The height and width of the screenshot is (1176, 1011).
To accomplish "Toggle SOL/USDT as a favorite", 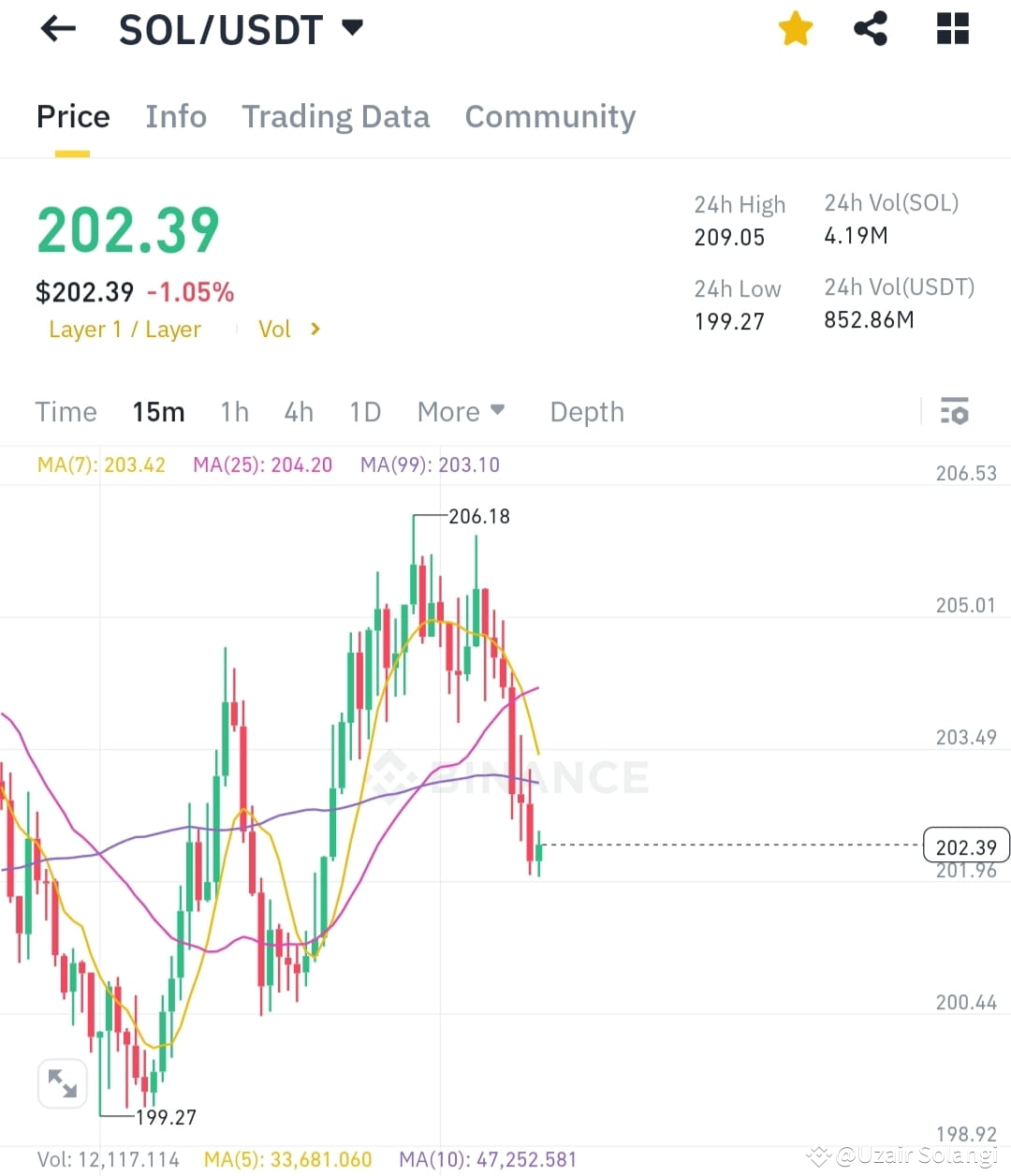I will (795, 28).
